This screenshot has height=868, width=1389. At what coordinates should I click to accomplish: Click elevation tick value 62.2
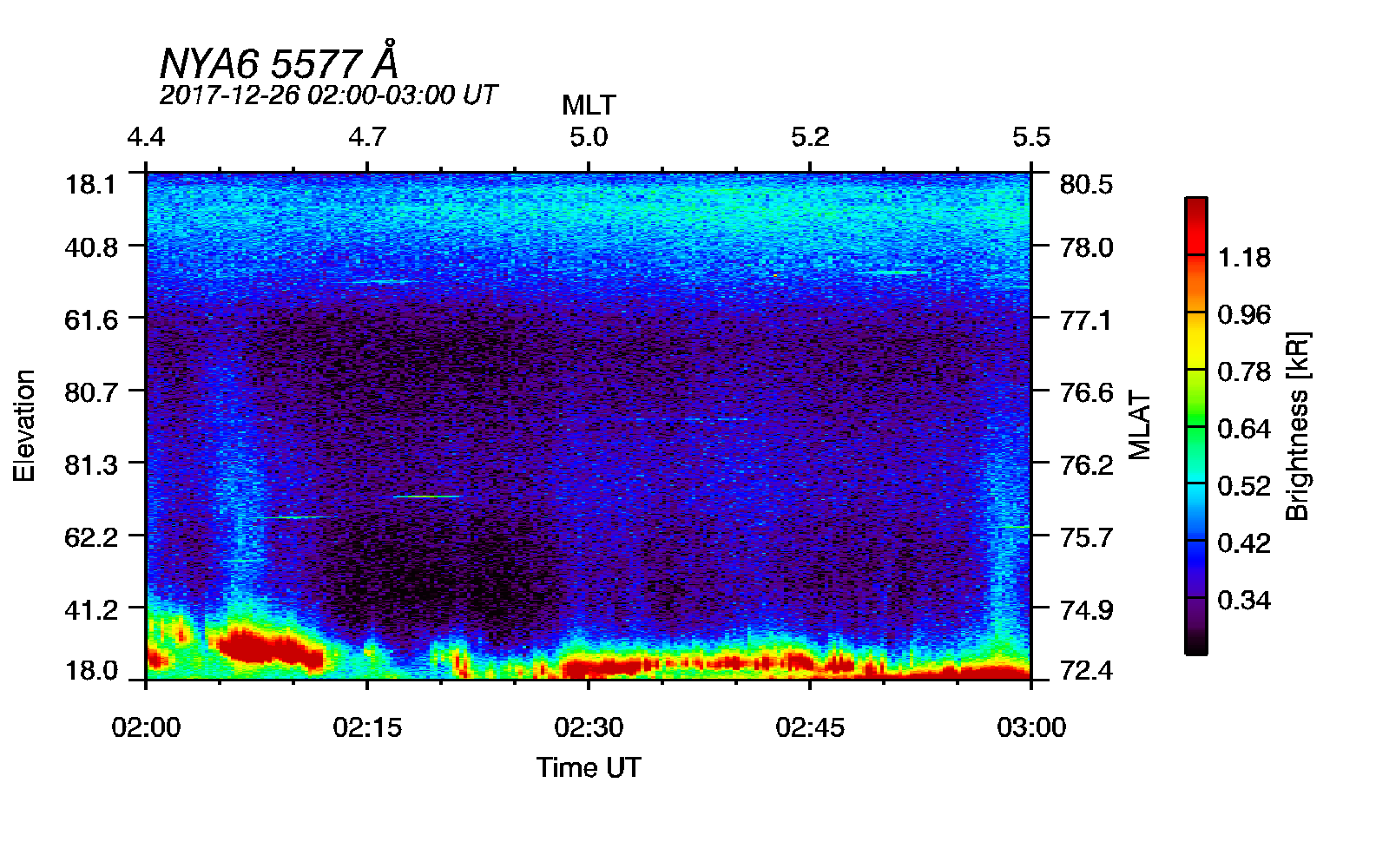click(90, 536)
